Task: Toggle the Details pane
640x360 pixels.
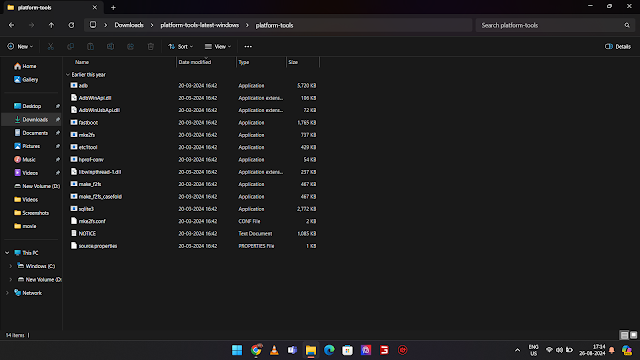Action: 618,47
